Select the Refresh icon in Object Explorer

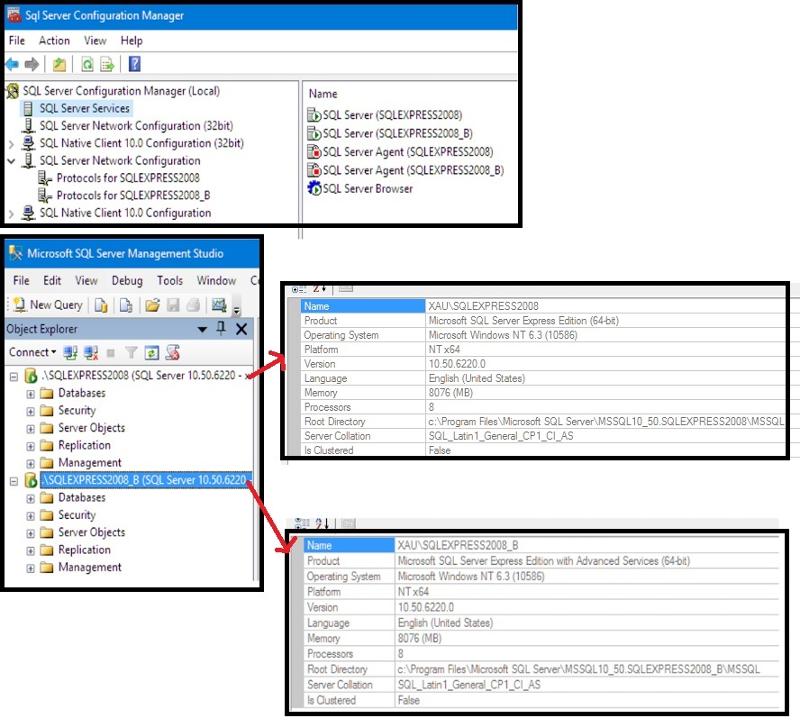coord(151,352)
